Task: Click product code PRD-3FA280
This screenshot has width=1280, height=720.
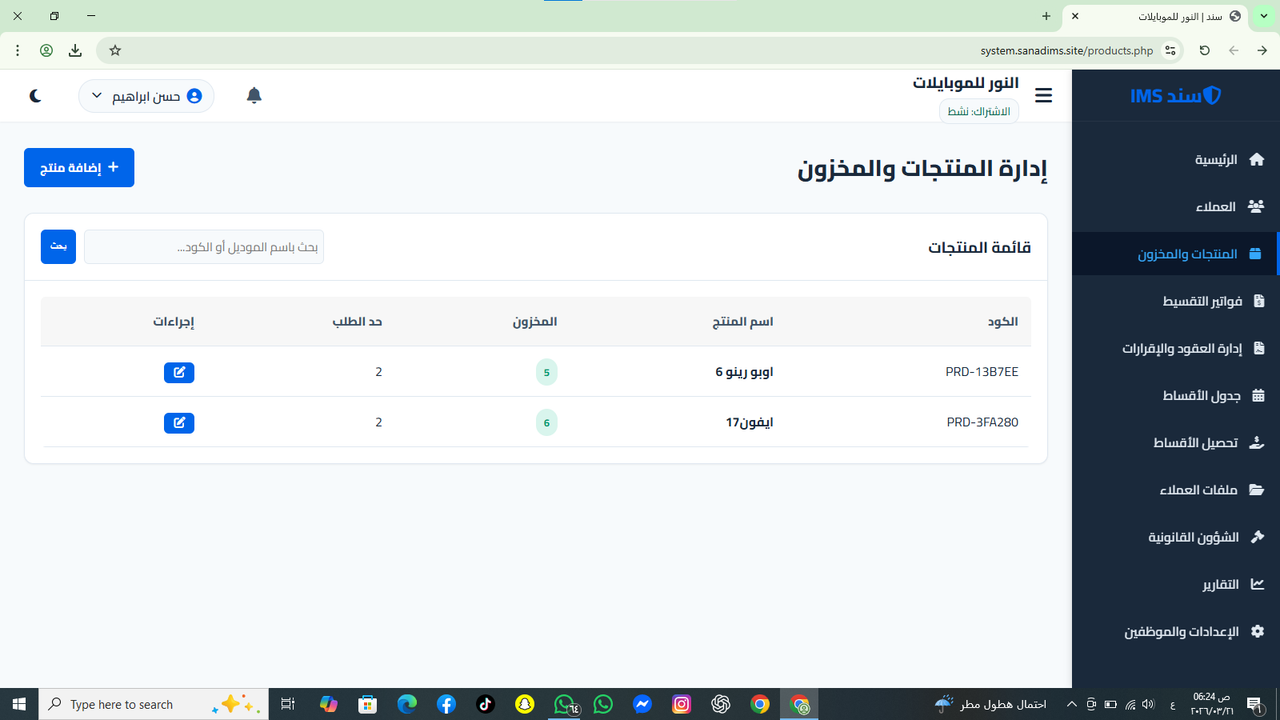Action: pos(982,422)
